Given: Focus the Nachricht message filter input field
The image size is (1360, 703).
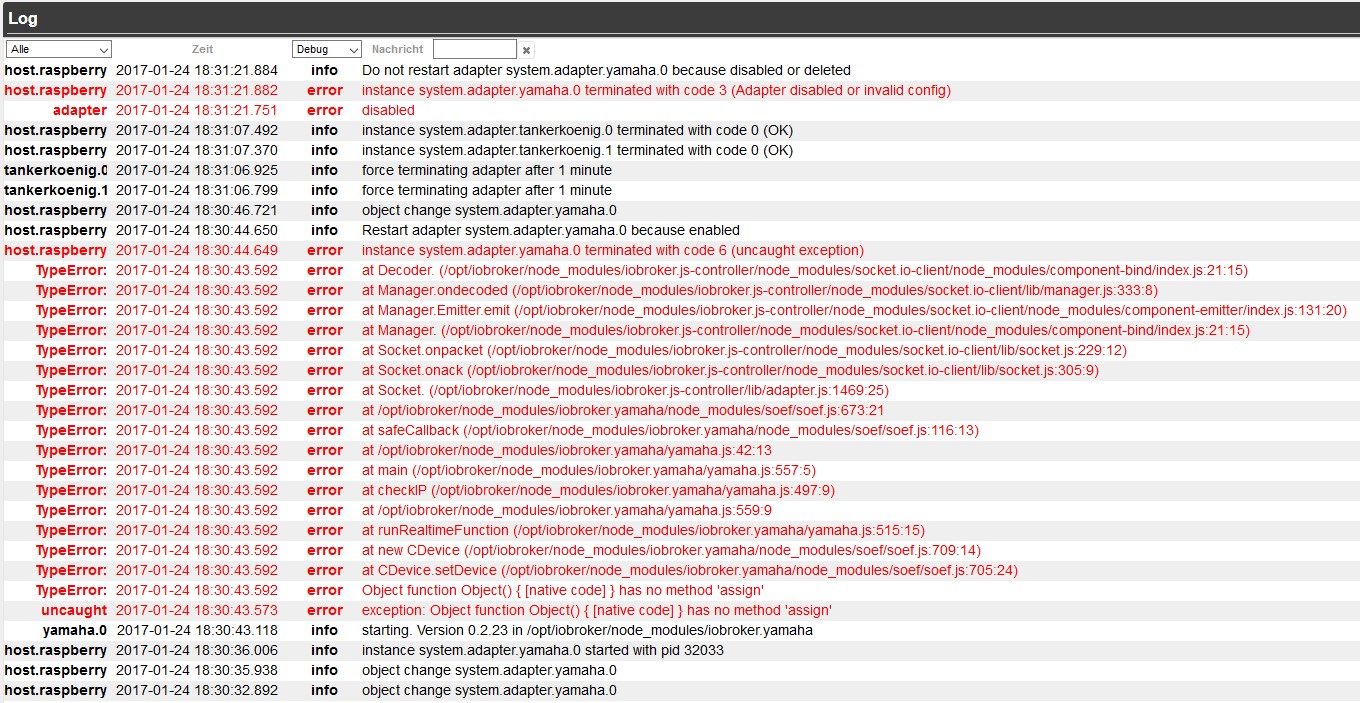Looking at the screenshot, I should pos(475,49).
